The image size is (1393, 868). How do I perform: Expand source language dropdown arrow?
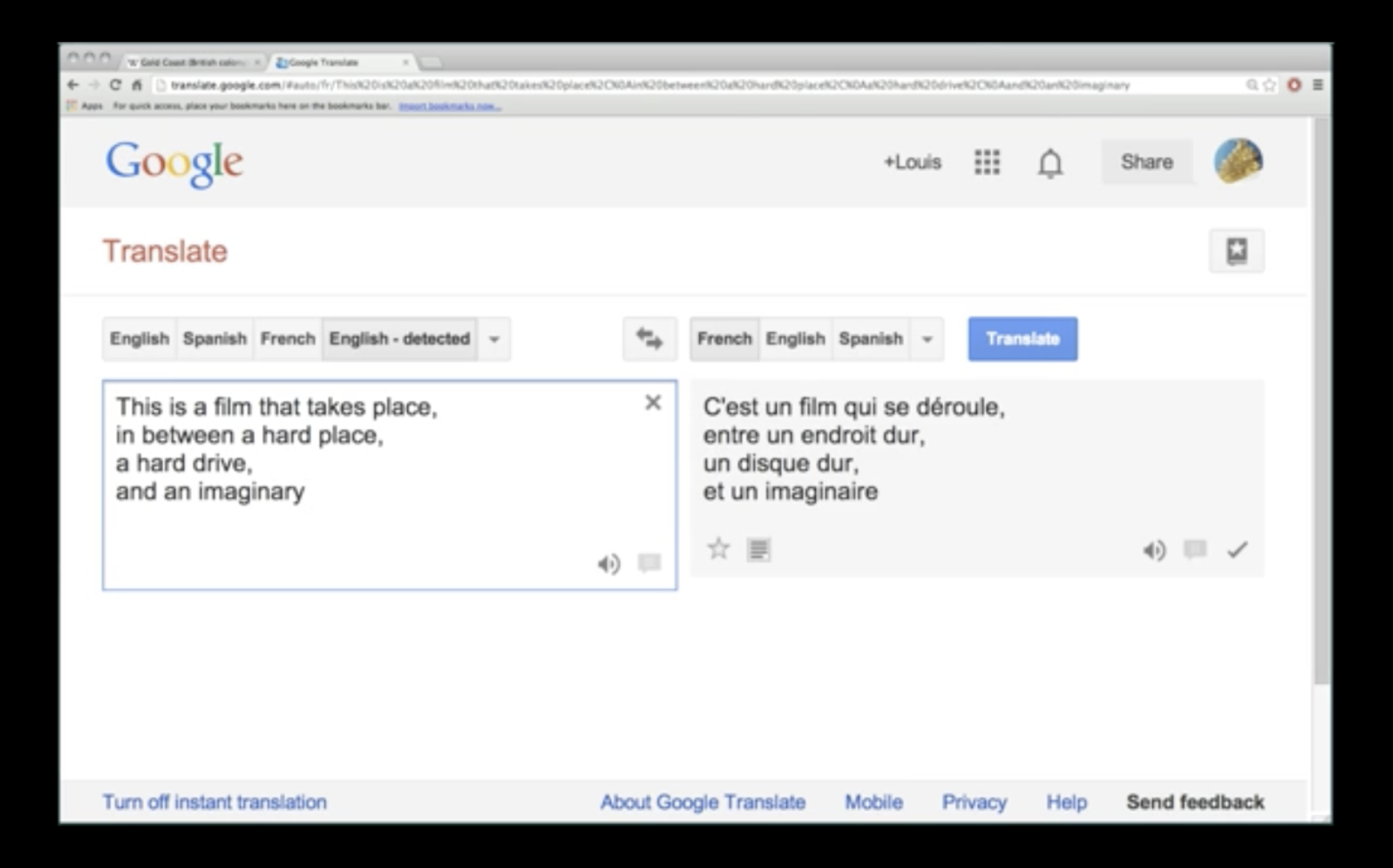(x=494, y=339)
